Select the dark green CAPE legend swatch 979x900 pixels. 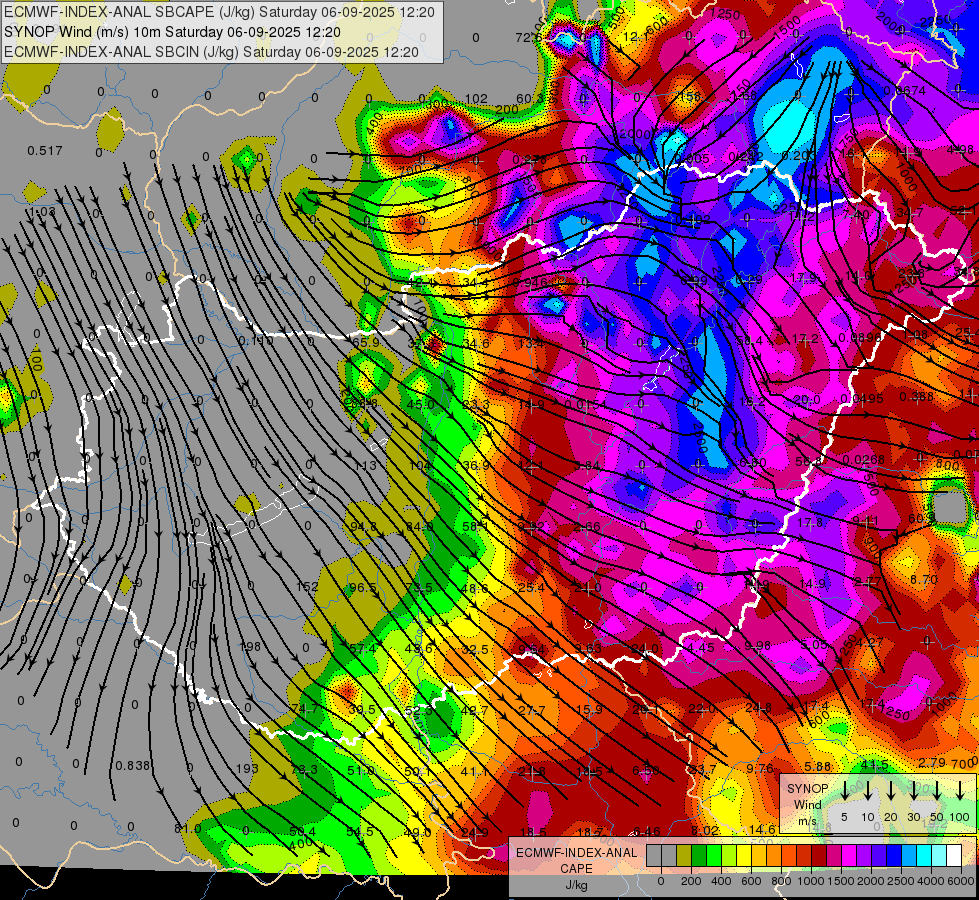[x=699, y=856]
